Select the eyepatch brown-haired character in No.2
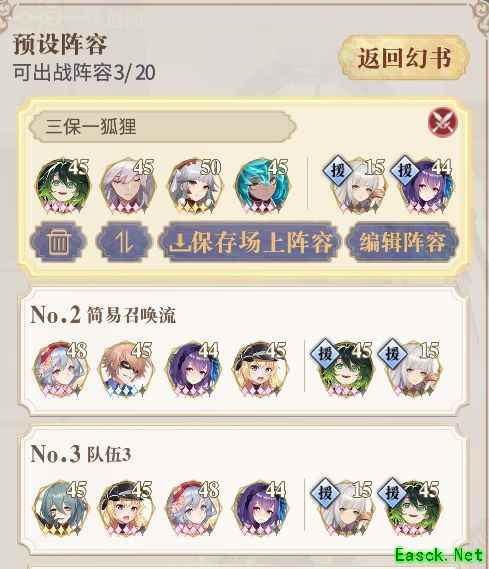The width and height of the screenshot is (489, 569). pos(126,369)
